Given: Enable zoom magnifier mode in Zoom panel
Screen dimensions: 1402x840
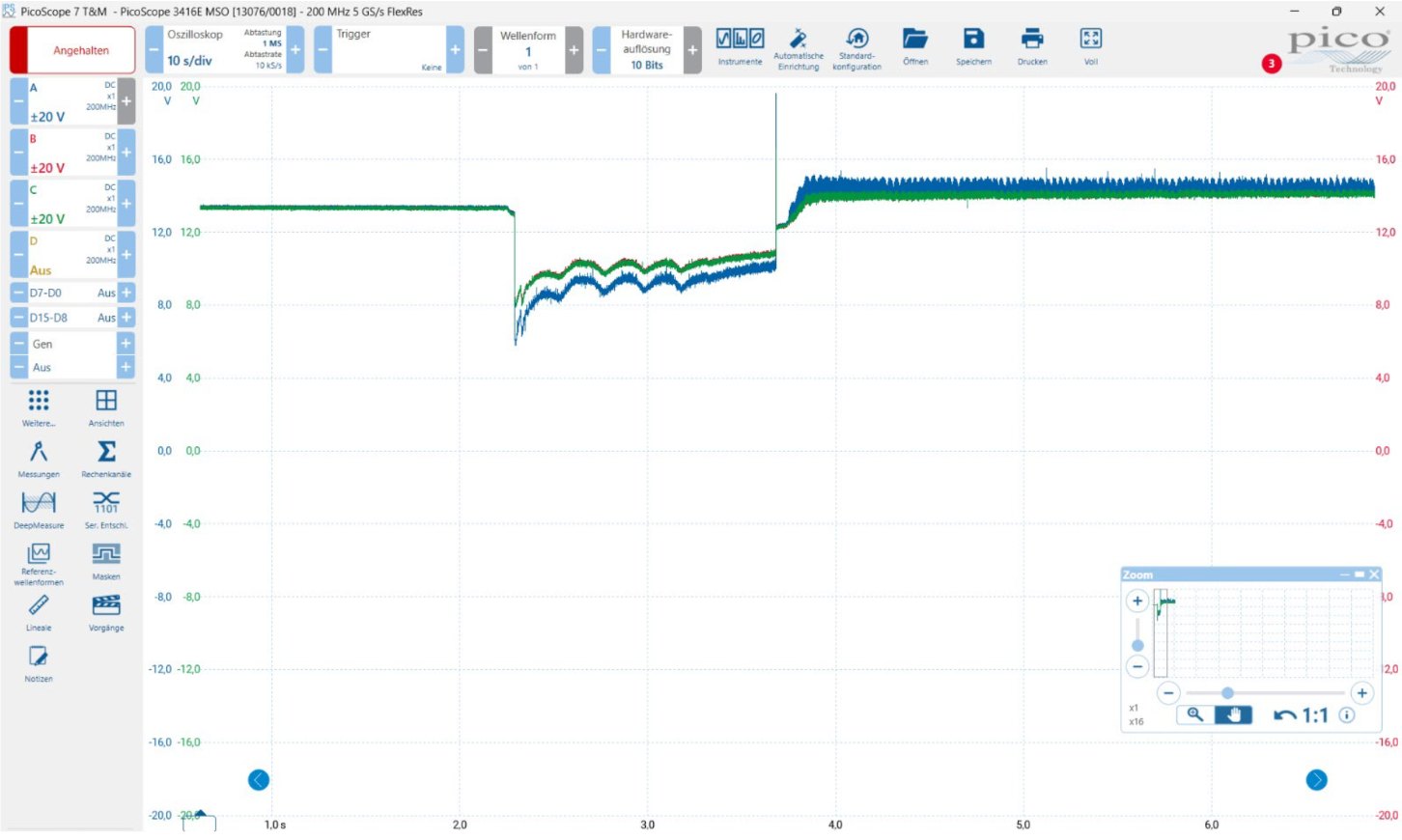Looking at the screenshot, I should (1195, 714).
